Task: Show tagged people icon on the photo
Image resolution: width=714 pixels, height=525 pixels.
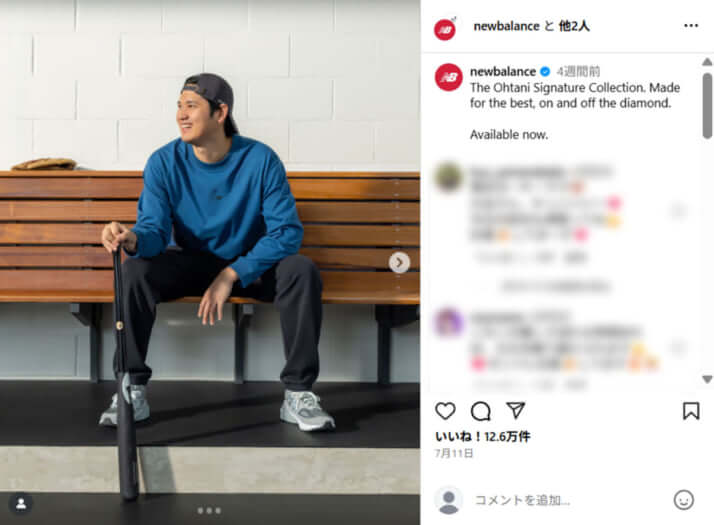Action: (21, 504)
